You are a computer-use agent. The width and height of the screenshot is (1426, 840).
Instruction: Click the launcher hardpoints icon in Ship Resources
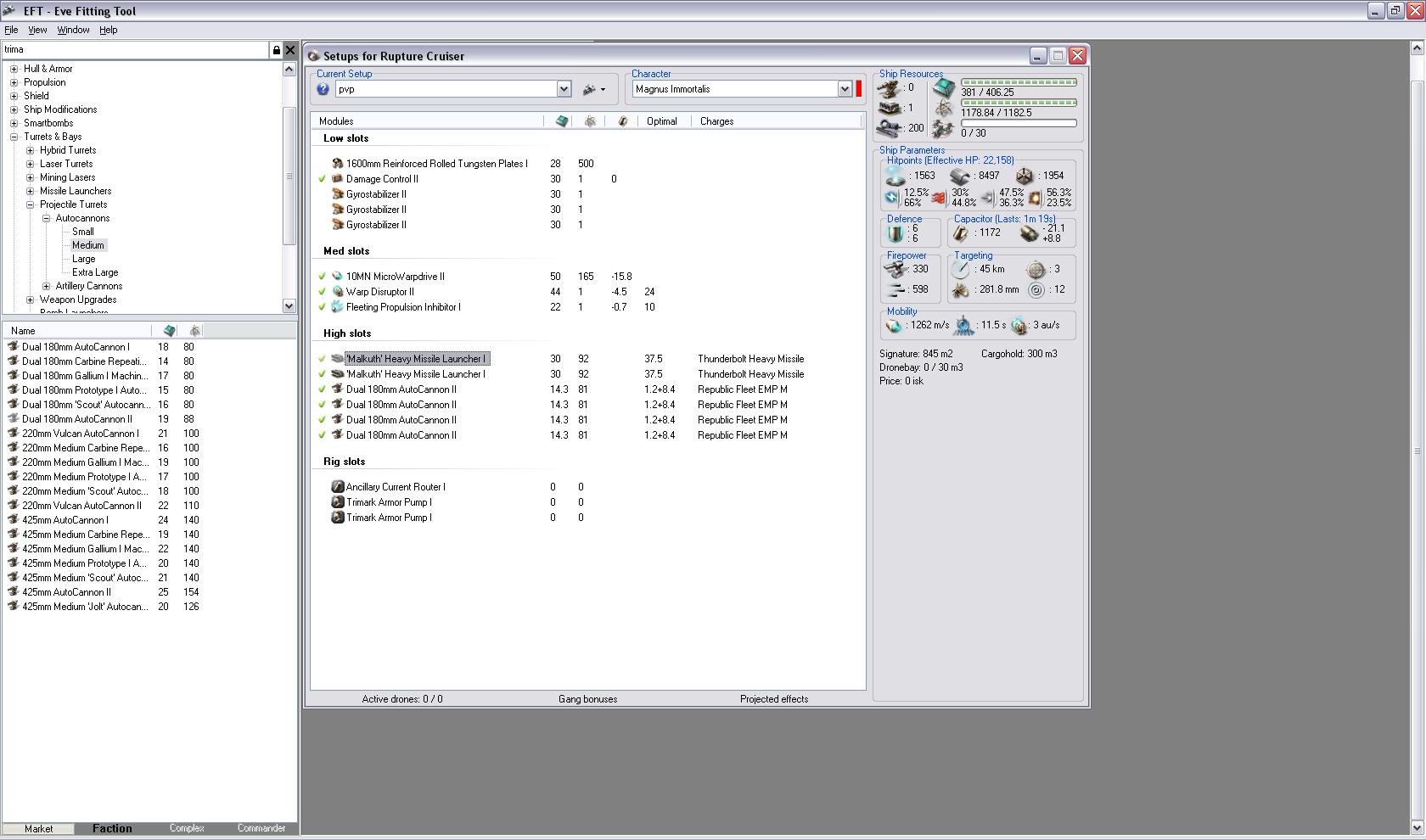890,109
